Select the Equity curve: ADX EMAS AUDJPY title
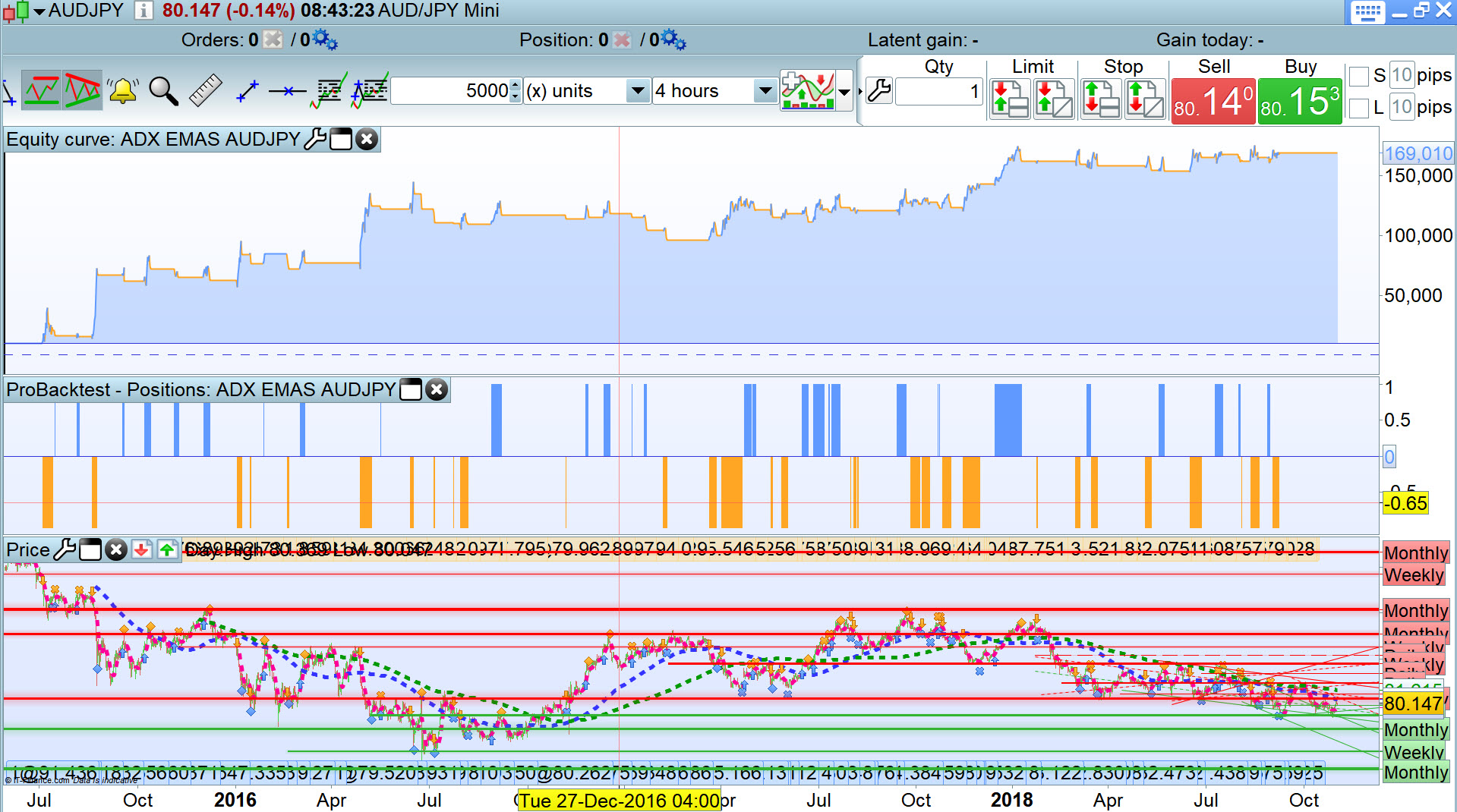The image size is (1457, 812). click(x=153, y=139)
